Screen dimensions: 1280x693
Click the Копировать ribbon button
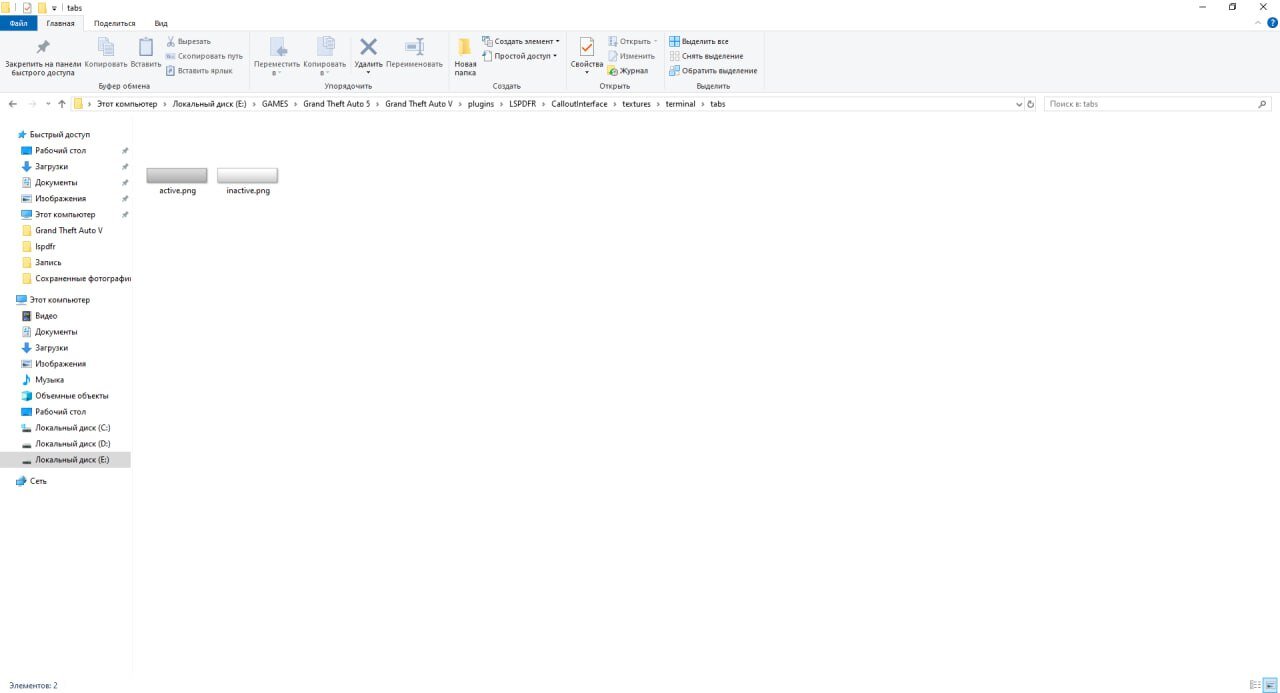click(105, 54)
